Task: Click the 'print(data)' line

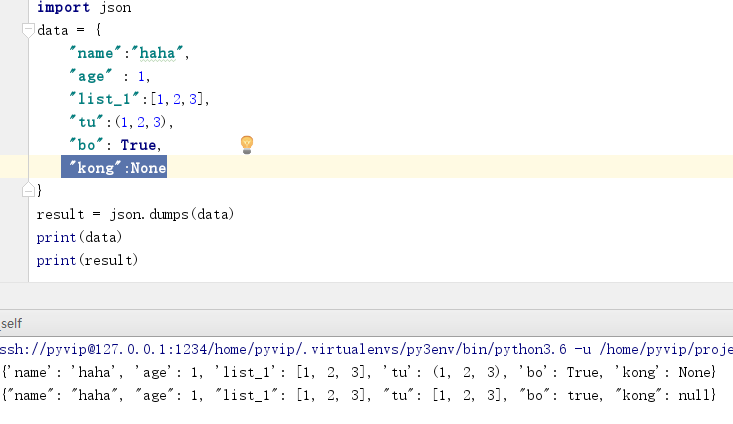Action: [x=79, y=237]
